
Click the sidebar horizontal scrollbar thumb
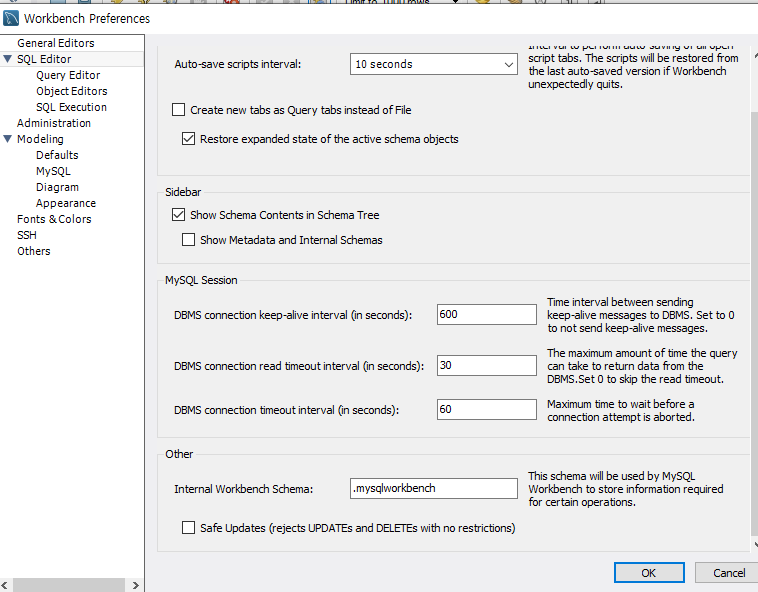click(x=69, y=585)
